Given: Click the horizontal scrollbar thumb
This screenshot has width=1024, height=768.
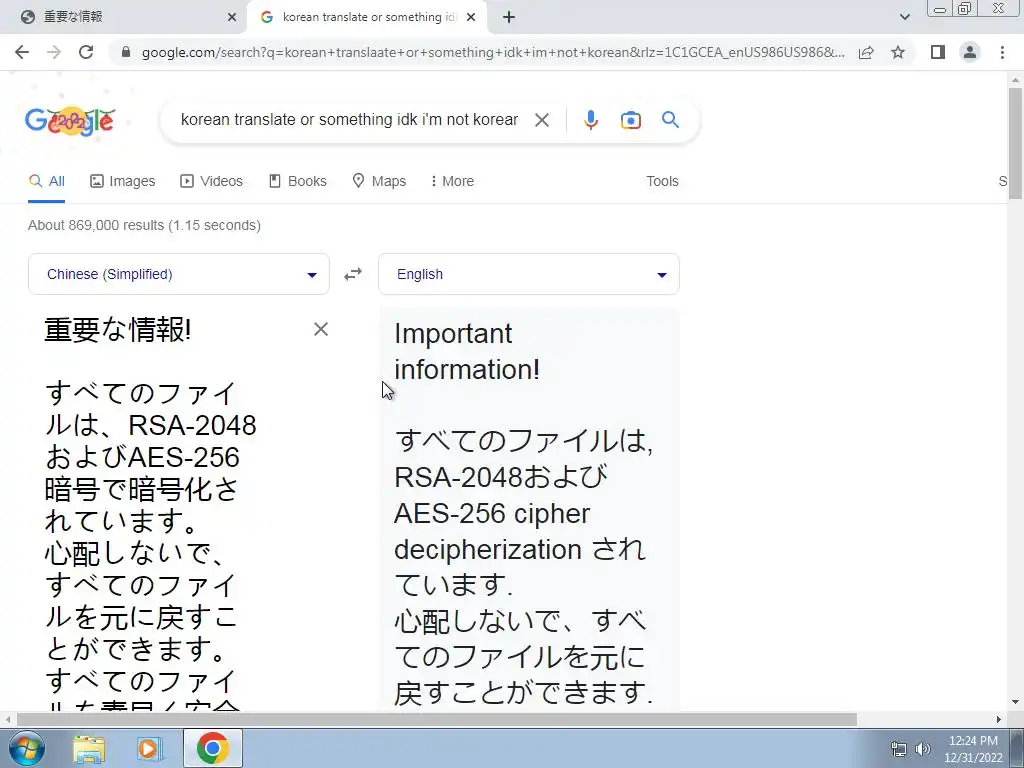Looking at the screenshot, I should (x=436, y=719).
